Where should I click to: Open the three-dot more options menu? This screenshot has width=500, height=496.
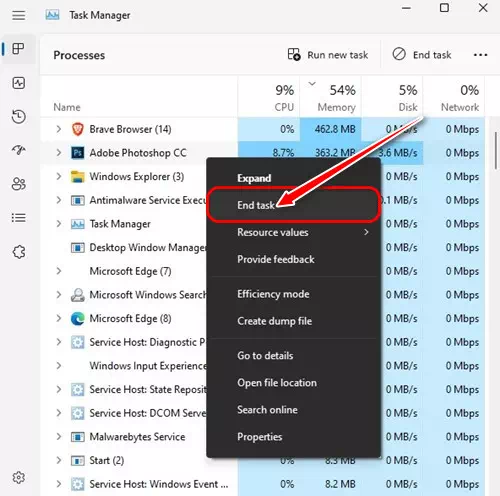480,55
